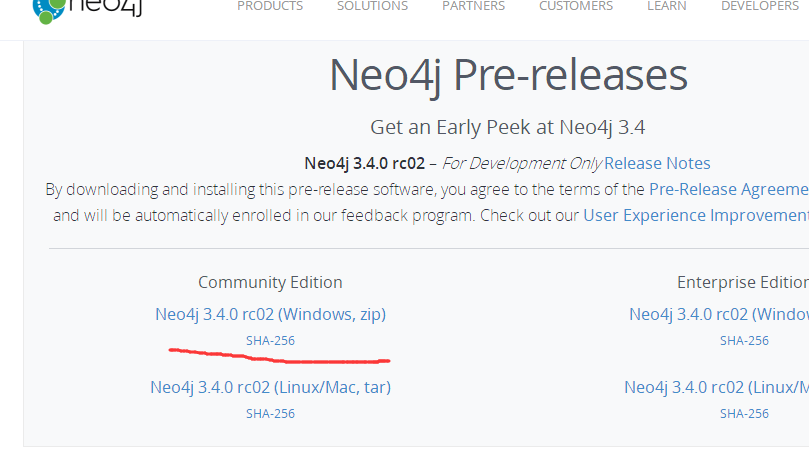Image resolution: width=809 pixels, height=452 pixels.
Task: Open SHA-256 link under Enterprise Windows download
Action: pyautogui.click(x=745, y=341)
